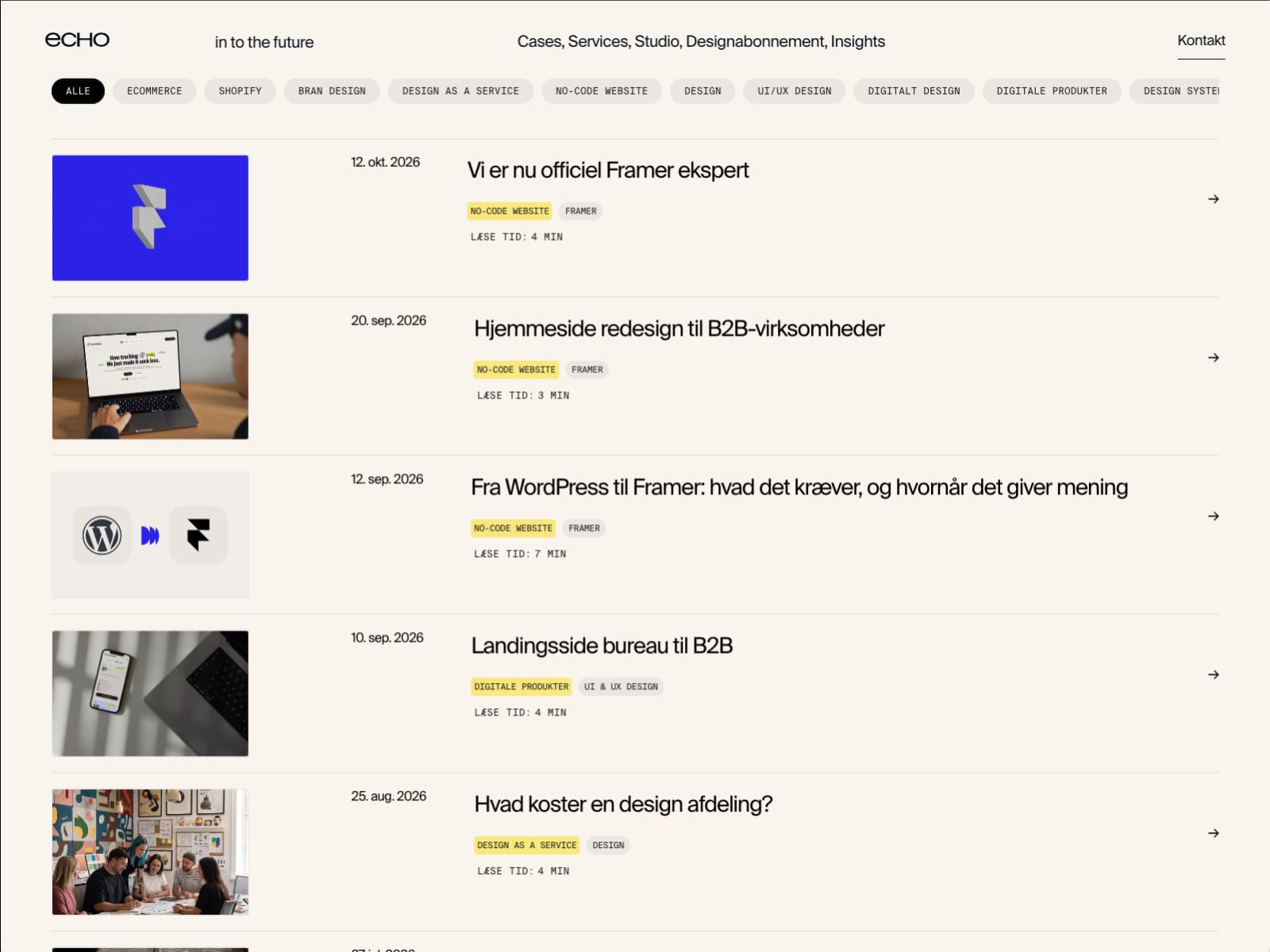Select the NO-CODE WEBSITE filter pill

pyautogui.click(x=602, y=91)
